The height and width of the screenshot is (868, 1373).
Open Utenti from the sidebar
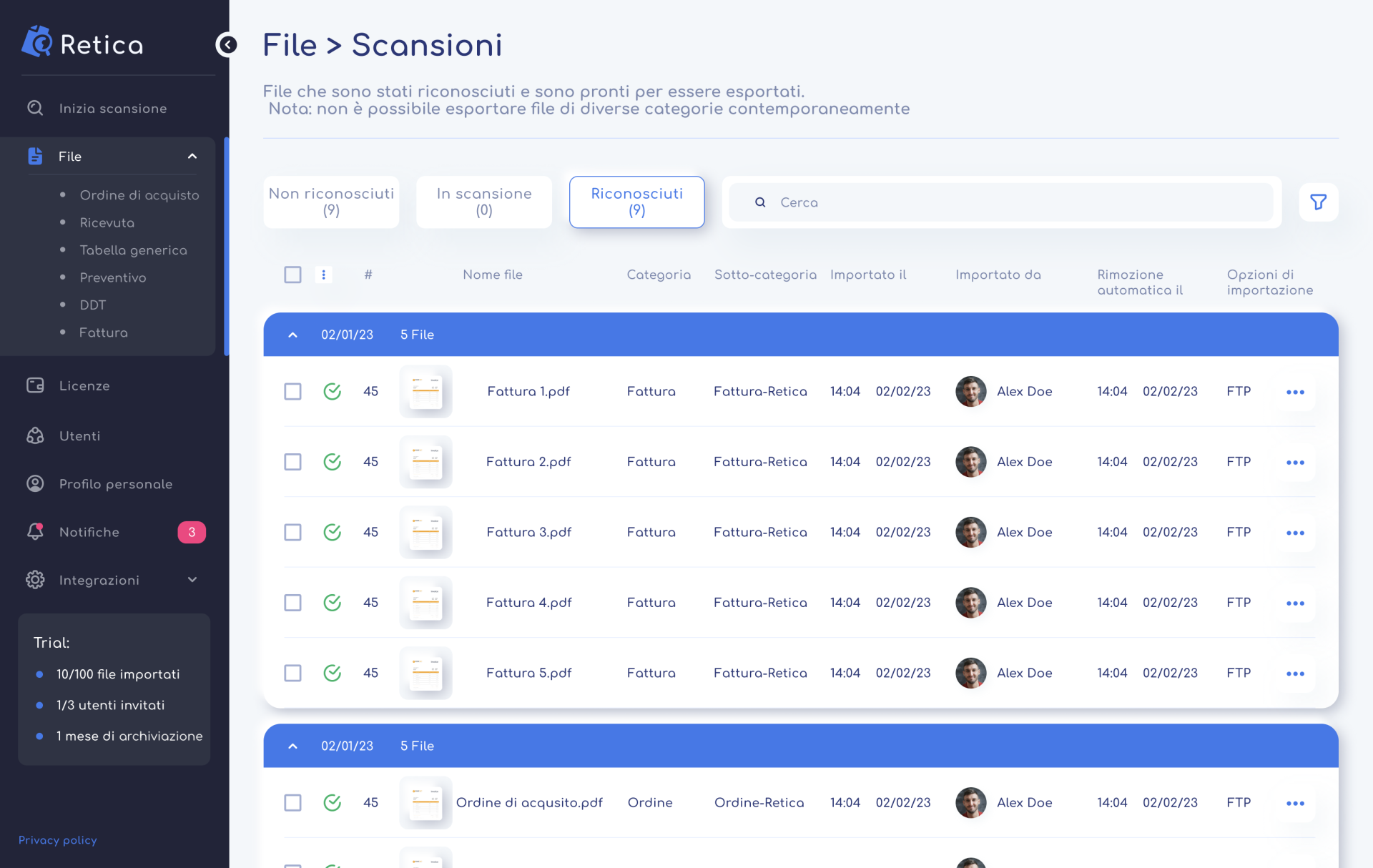point(79,435)
